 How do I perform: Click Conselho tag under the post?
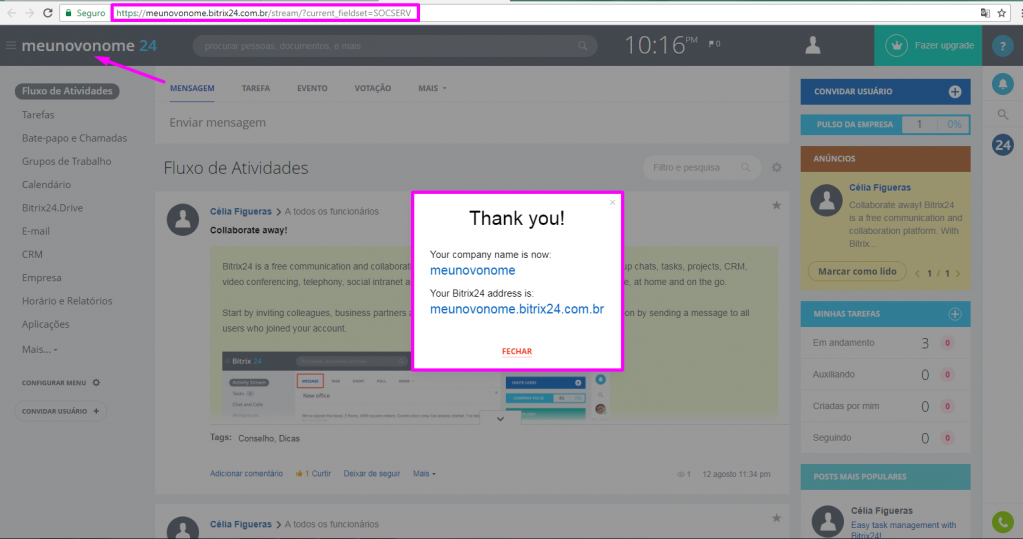256,439
